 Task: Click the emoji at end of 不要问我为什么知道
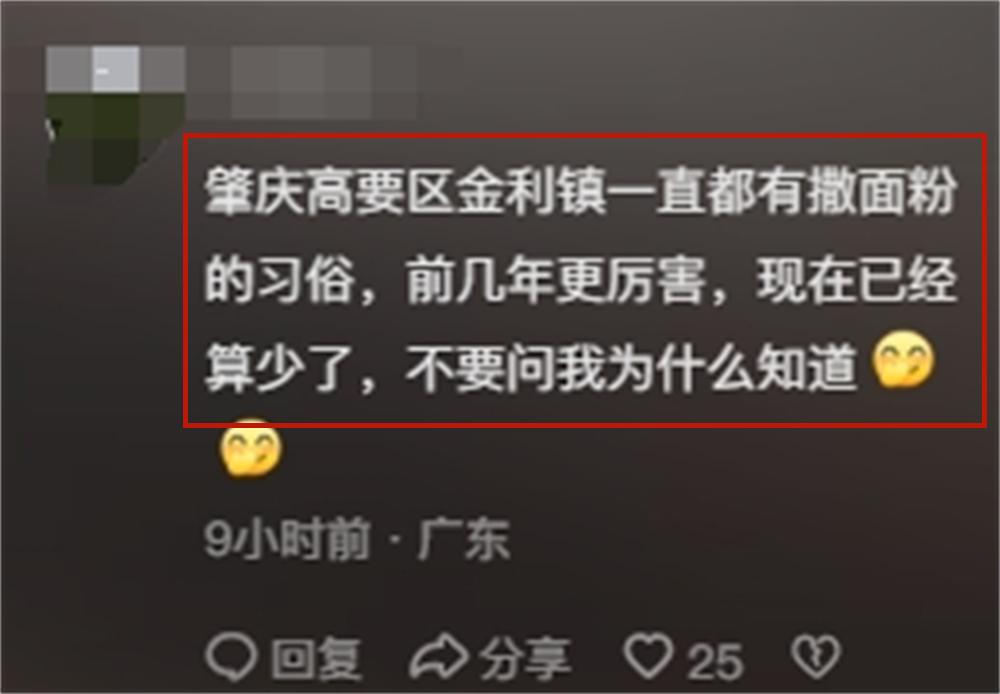(903, 360)
